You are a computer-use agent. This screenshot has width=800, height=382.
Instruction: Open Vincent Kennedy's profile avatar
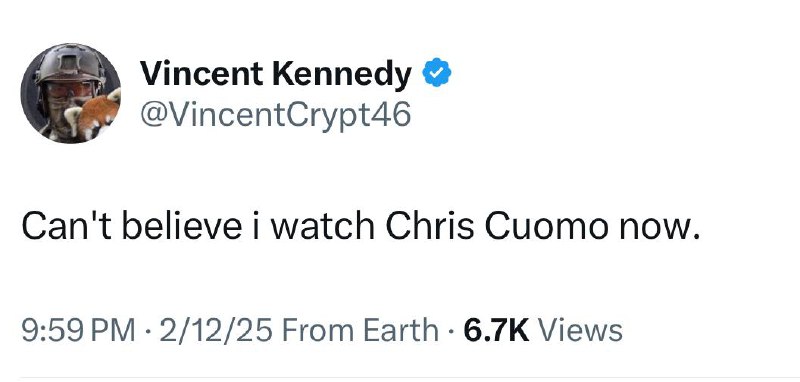[x=70, y=93]
